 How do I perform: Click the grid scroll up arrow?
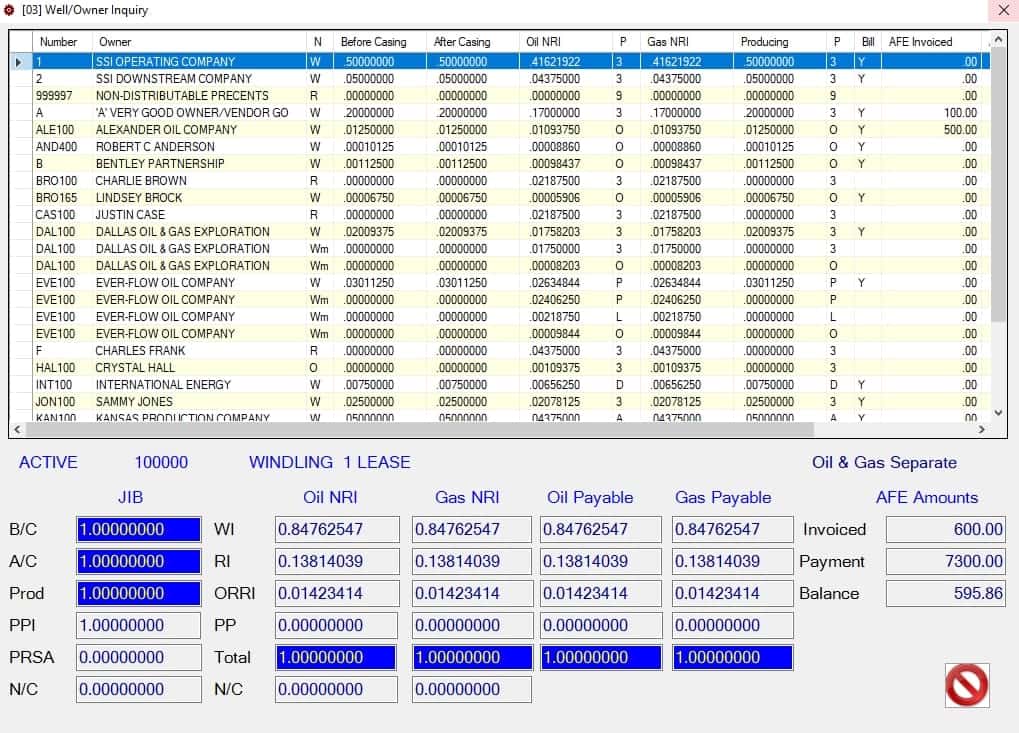point(998,40)
